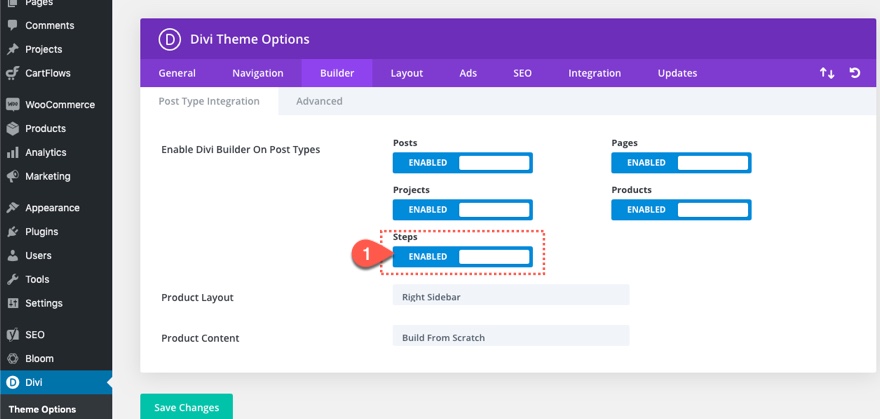880x419 pixels.
Task: Toggle Divi Builder for Steps
Action: coord(462,257)
